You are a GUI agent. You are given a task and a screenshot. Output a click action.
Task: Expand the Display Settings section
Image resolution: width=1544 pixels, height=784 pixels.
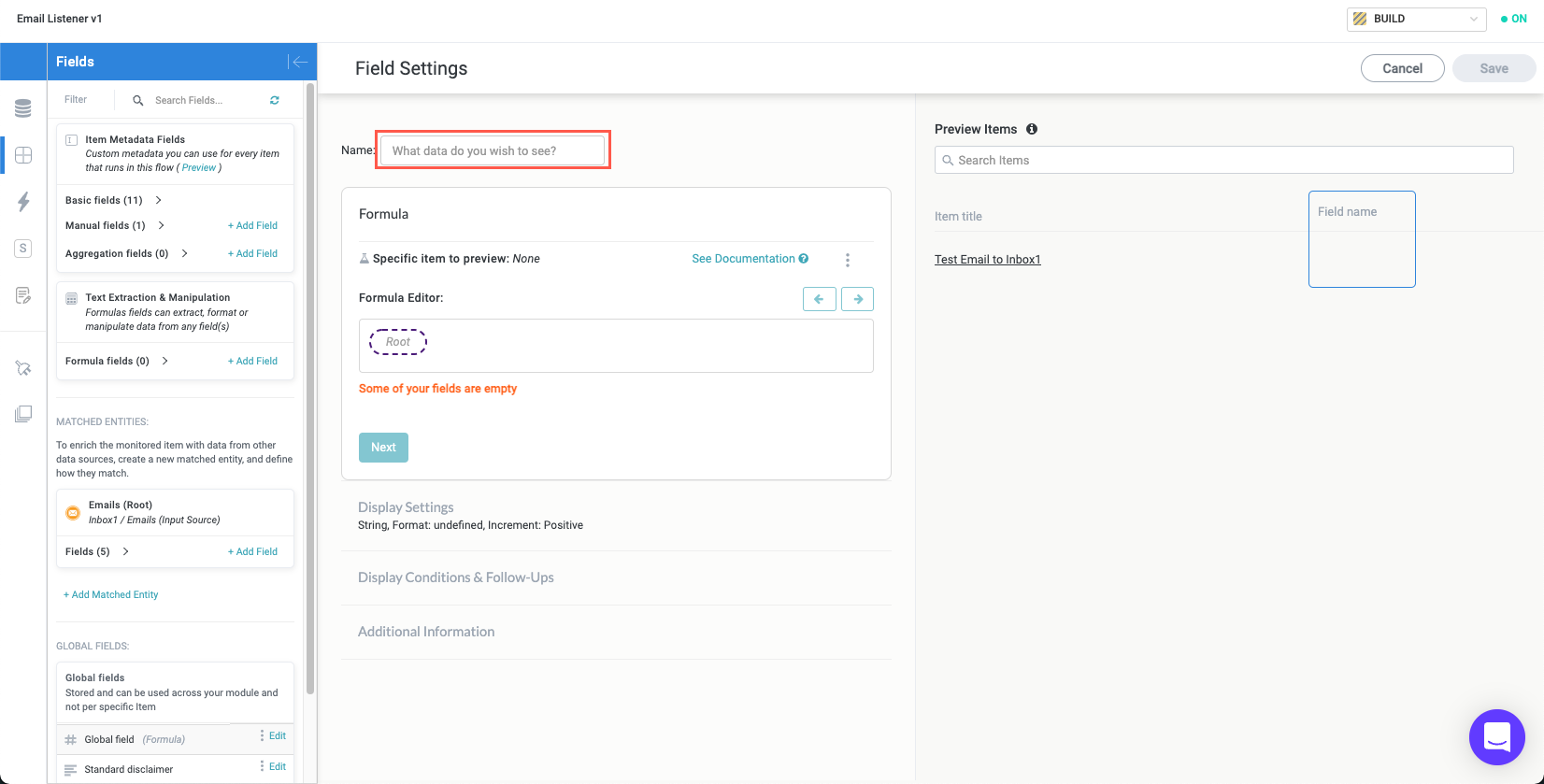click(x=406, y=507)
